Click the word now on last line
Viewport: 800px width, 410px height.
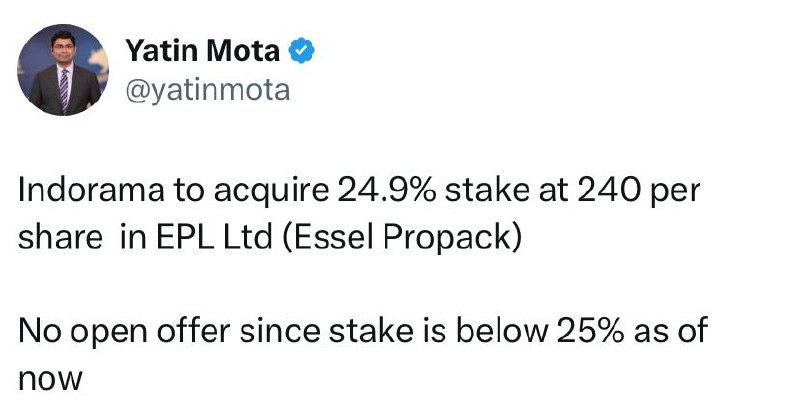50,380
